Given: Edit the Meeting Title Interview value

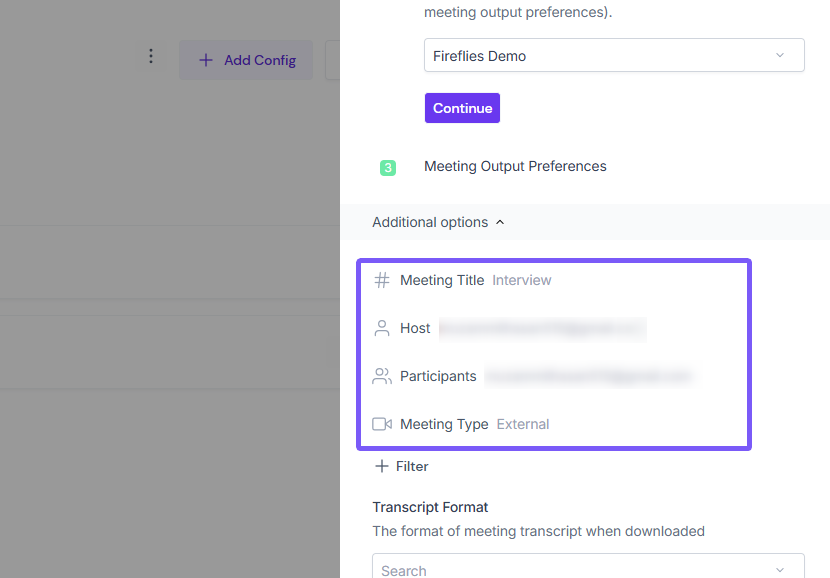Looking at the screenshot, I should pos(522,280).
